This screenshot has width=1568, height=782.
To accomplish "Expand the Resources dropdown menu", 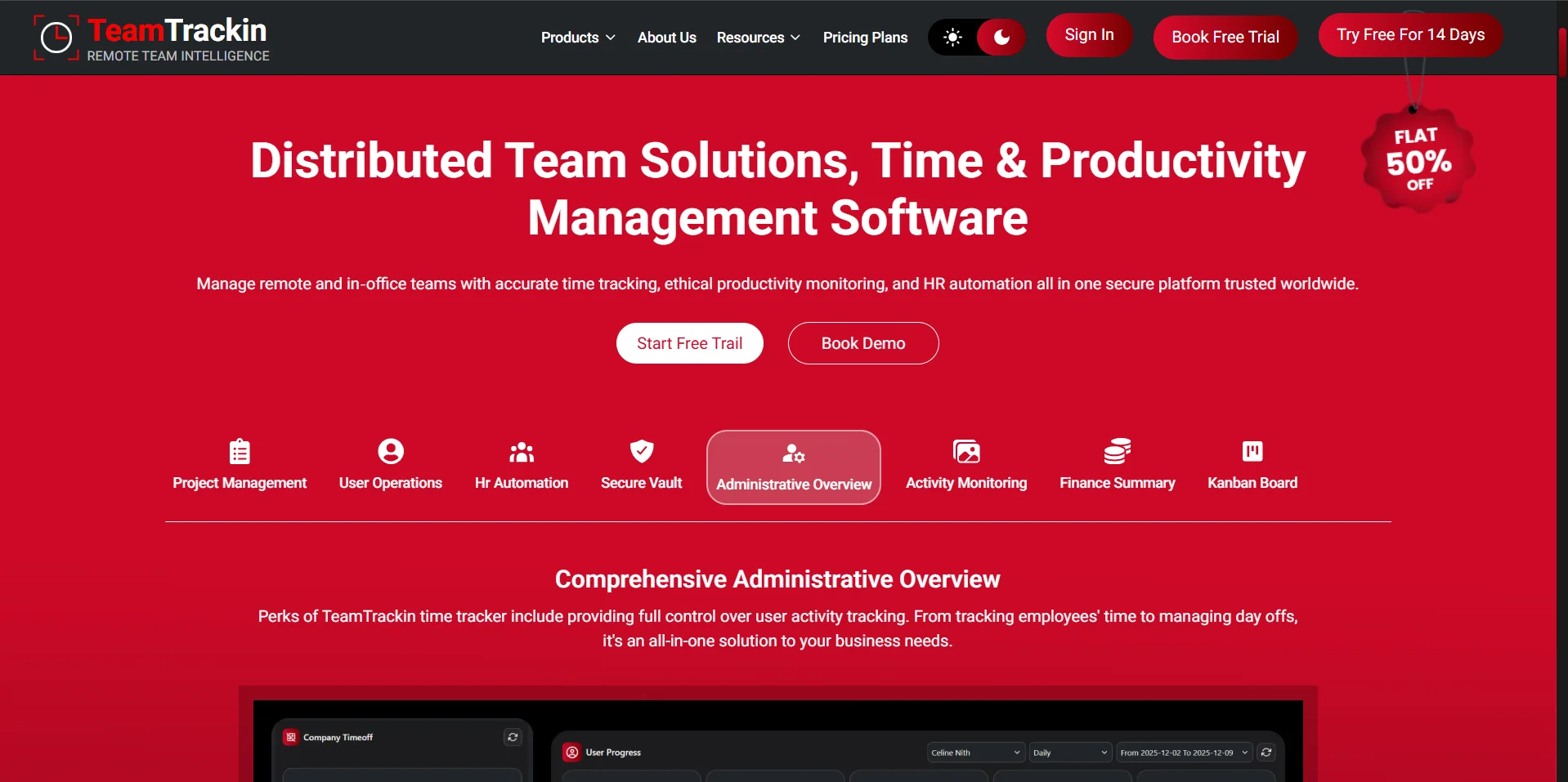I will [758, 38].
